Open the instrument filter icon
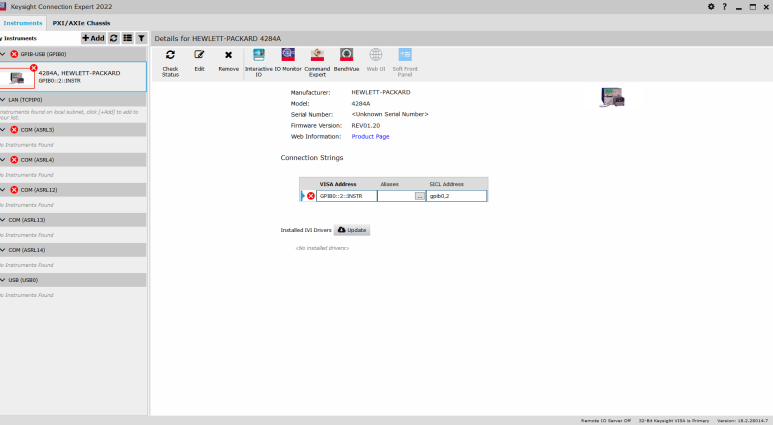This screenshot has width=773, height=425. pos(141,38)
